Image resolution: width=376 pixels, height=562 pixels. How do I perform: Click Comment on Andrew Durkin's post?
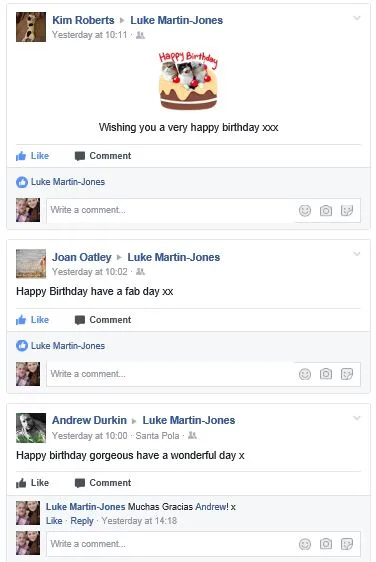[103, 483]
